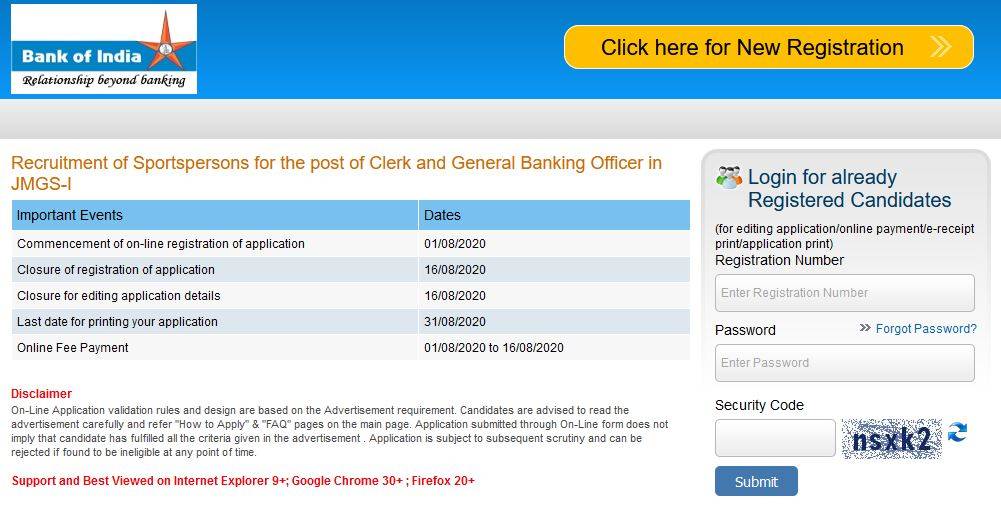Image resolution: width=1001 pixels, height=532 pixels.
Task: Click the Bank of India logo
Action: [x=104, y=49]
